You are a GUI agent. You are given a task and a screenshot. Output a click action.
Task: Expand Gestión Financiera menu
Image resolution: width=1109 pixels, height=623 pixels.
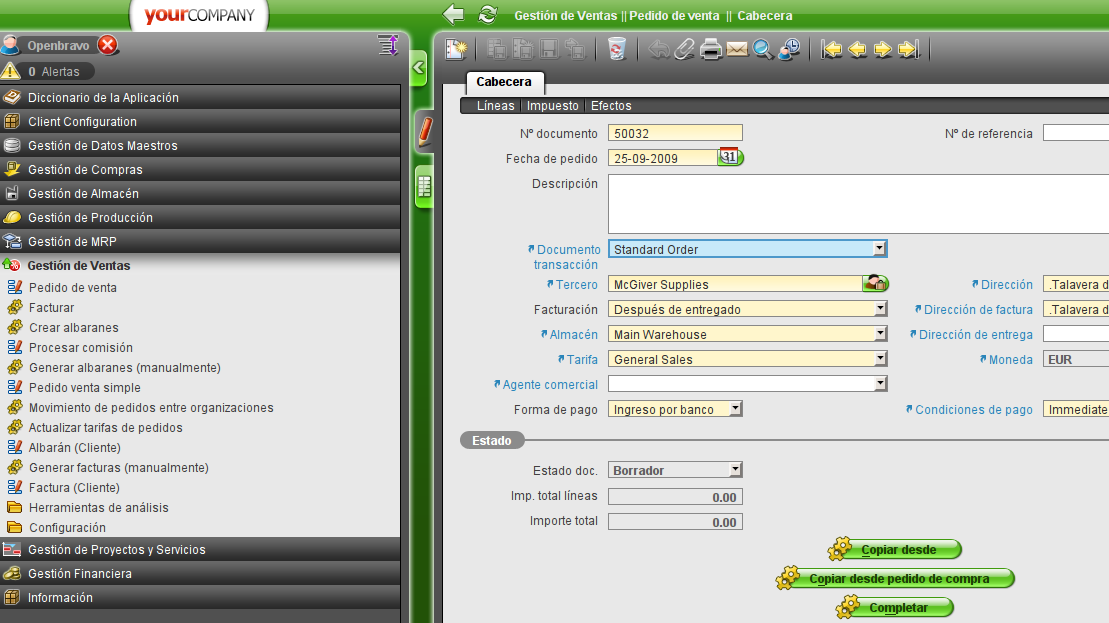tap(200, 573)
